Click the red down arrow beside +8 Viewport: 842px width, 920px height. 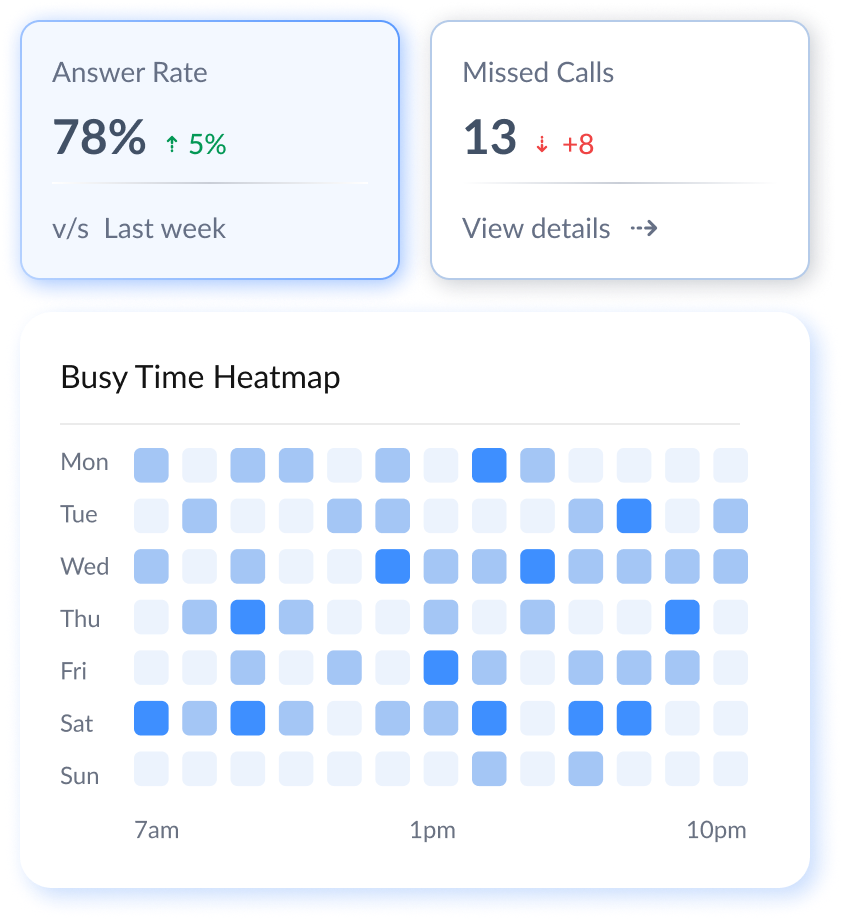coord(542,145)
